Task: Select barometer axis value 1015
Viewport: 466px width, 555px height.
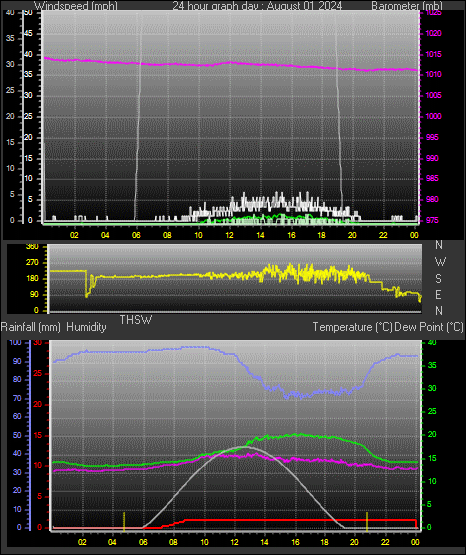Action: [x=433, y=55]
